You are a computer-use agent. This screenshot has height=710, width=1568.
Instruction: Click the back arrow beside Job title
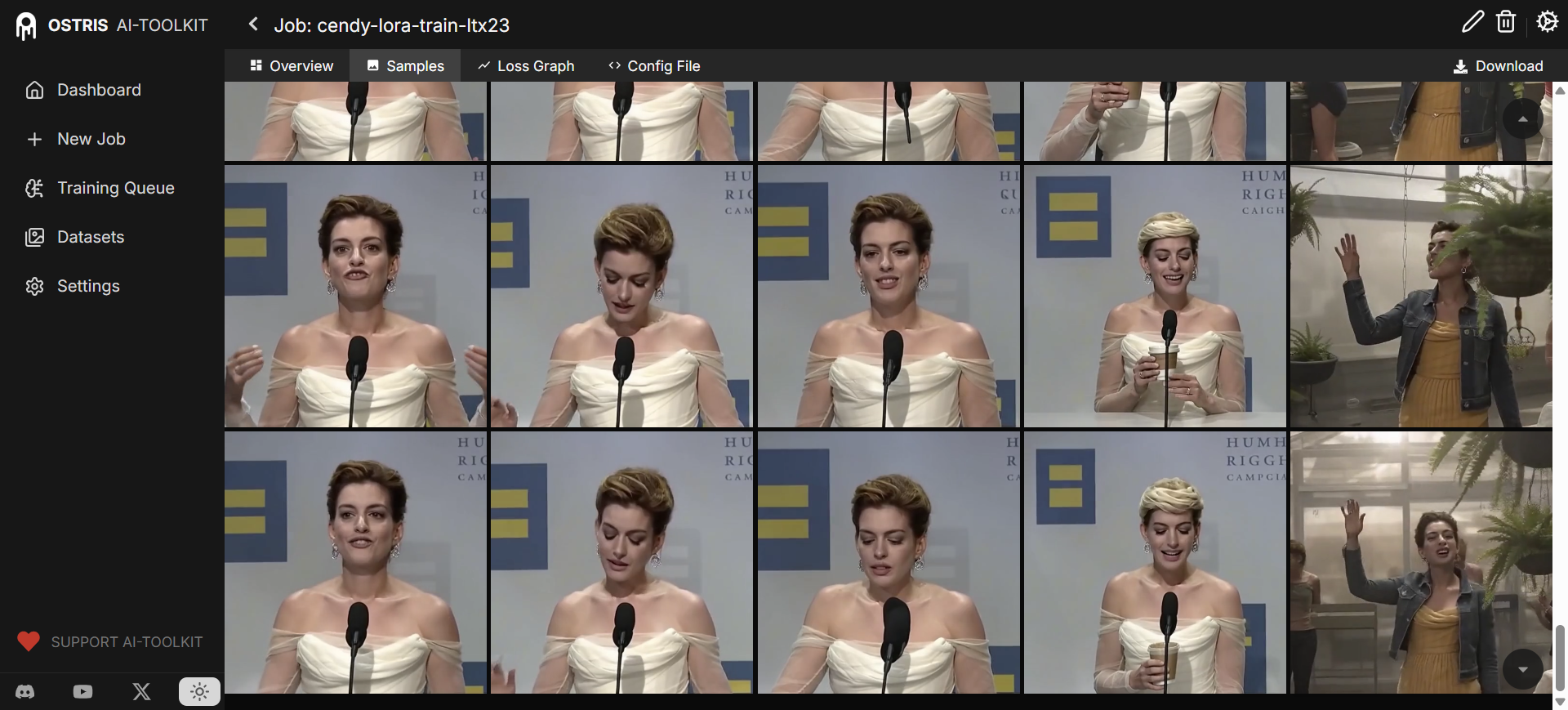(x=253, y=25)
